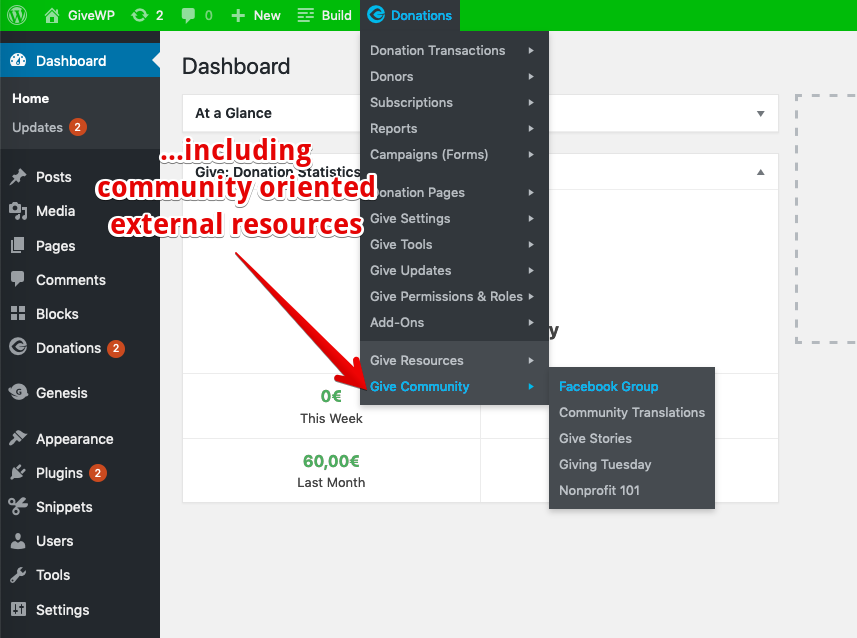Screen dimensions: 857x638
Task: Click the GiveWP home house icon
Action: click(52, 15)
